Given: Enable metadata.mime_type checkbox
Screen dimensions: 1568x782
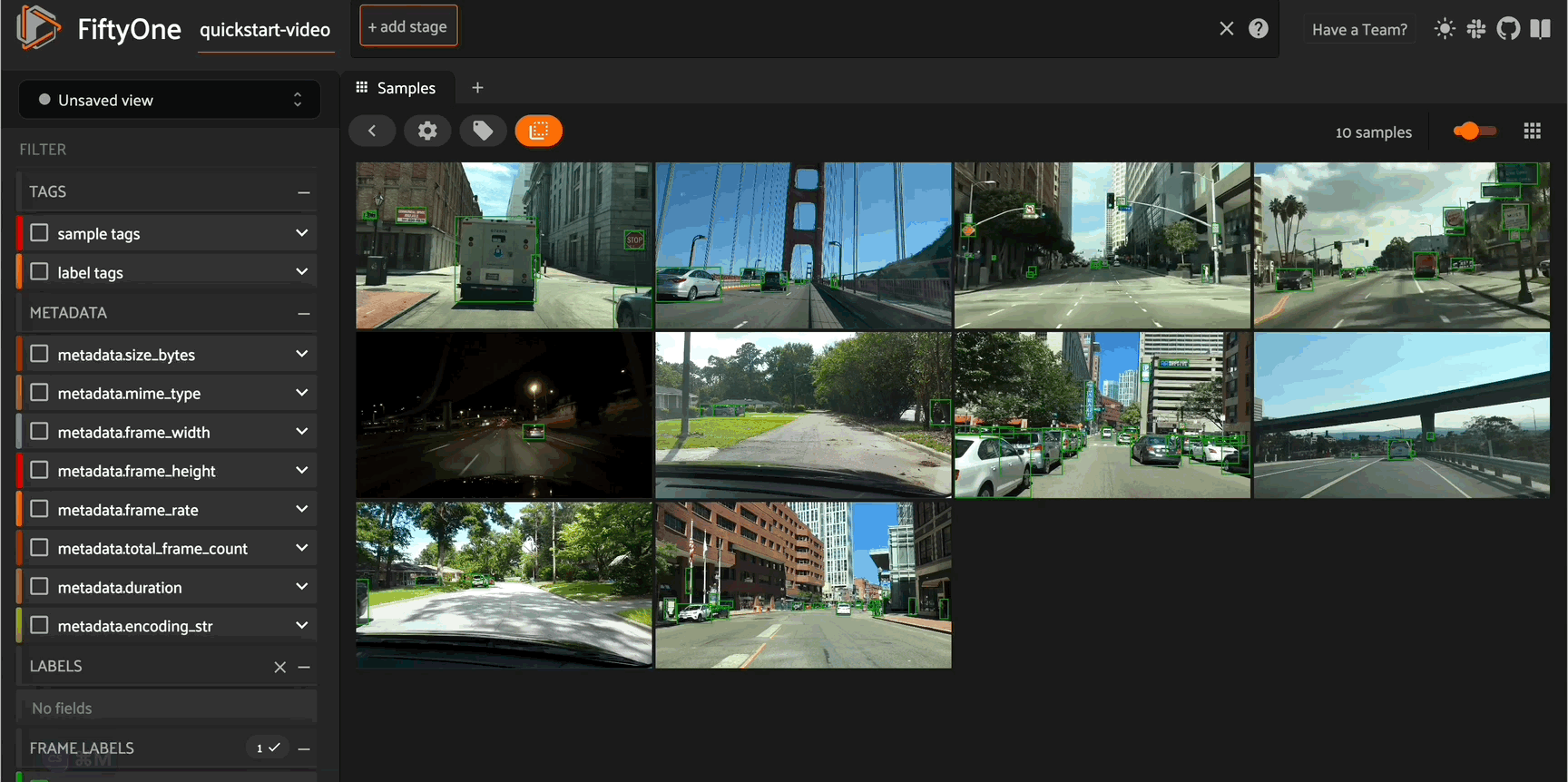Looking at the screenshot, I should 39,393.
